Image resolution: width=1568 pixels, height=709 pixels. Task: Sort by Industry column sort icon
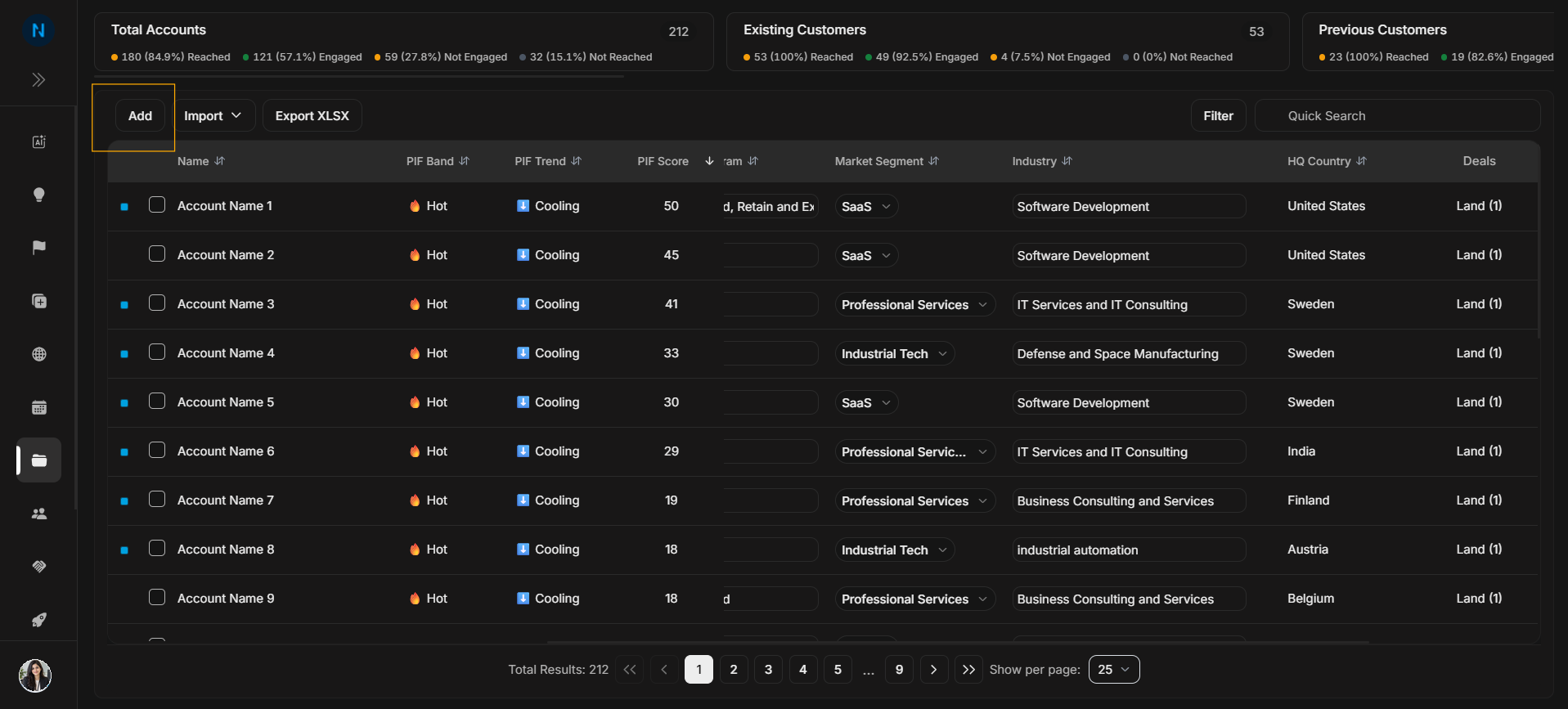coord(1067,161)
